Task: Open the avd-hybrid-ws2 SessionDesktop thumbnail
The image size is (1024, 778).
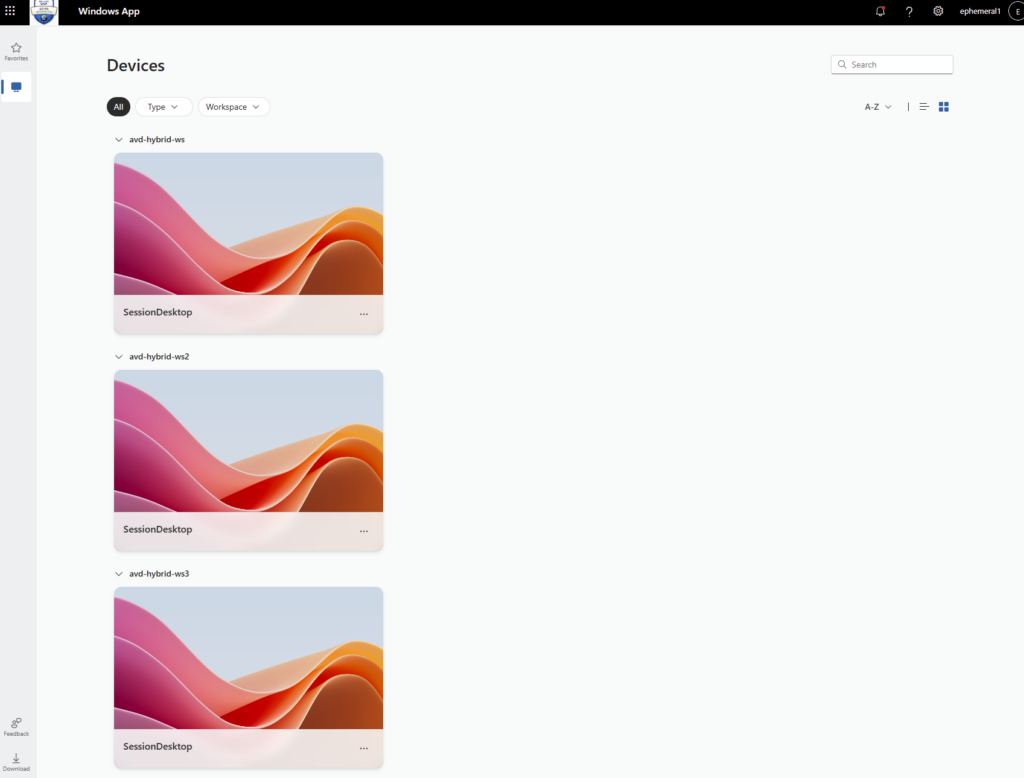Action: tap(248, 441)
